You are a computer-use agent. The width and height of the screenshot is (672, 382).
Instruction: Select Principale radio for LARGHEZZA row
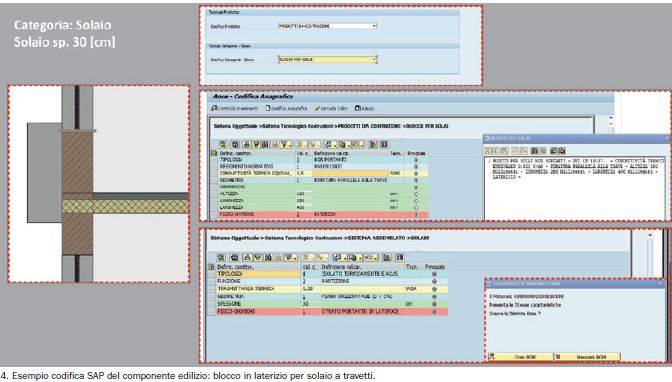point(416,208)
